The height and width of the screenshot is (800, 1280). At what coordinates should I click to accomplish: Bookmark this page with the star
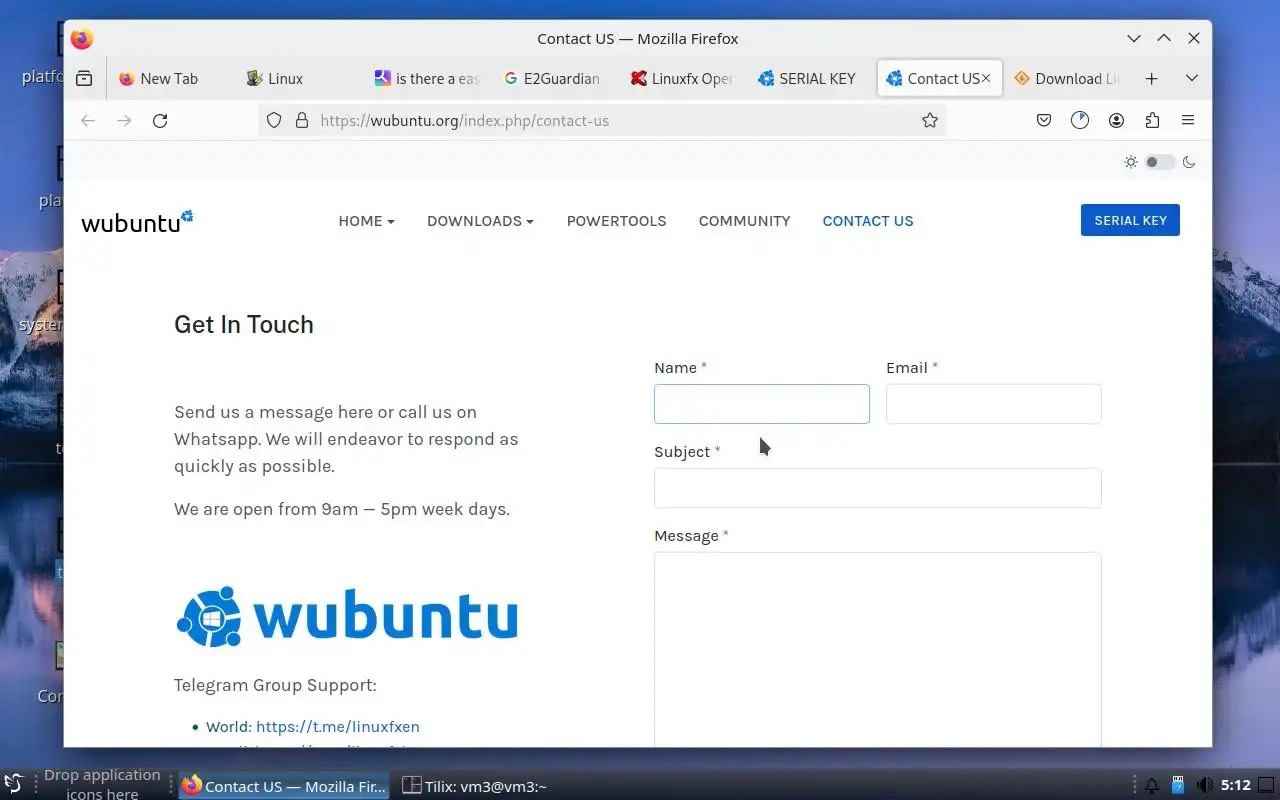click(x=930, y=120)
